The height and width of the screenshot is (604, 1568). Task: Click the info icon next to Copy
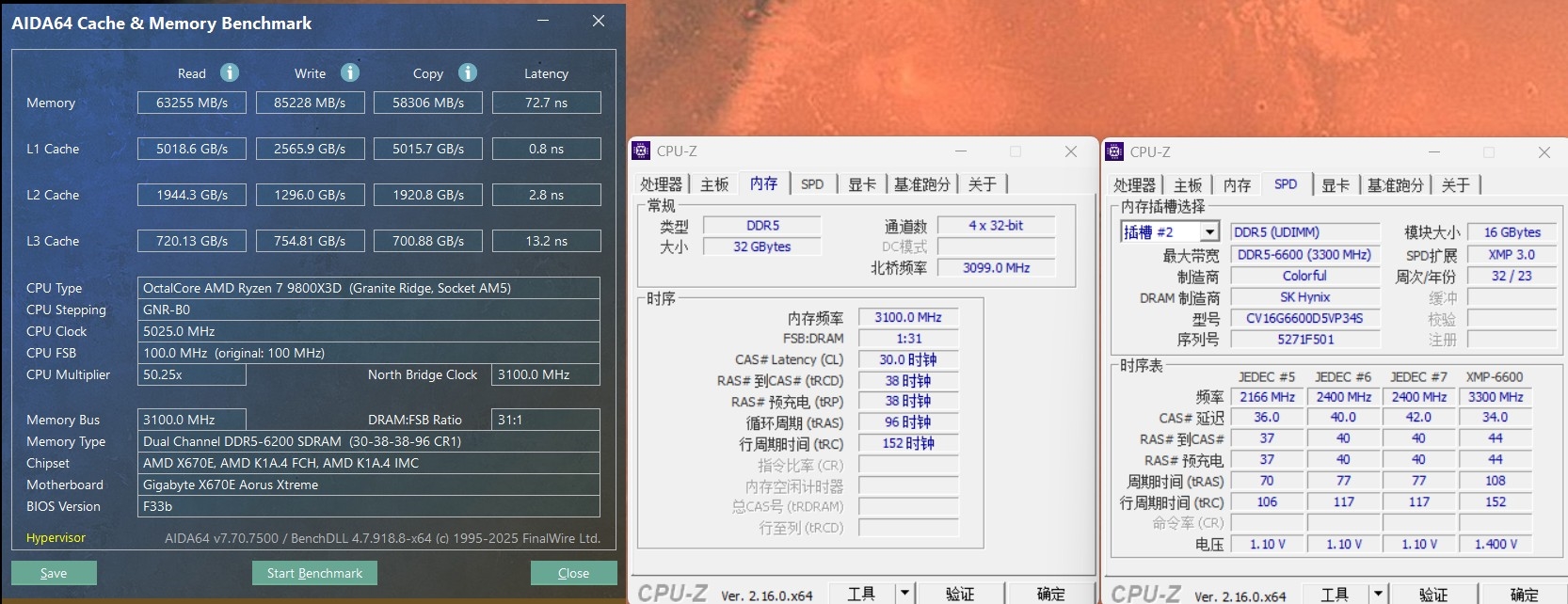tap(468, 72)
